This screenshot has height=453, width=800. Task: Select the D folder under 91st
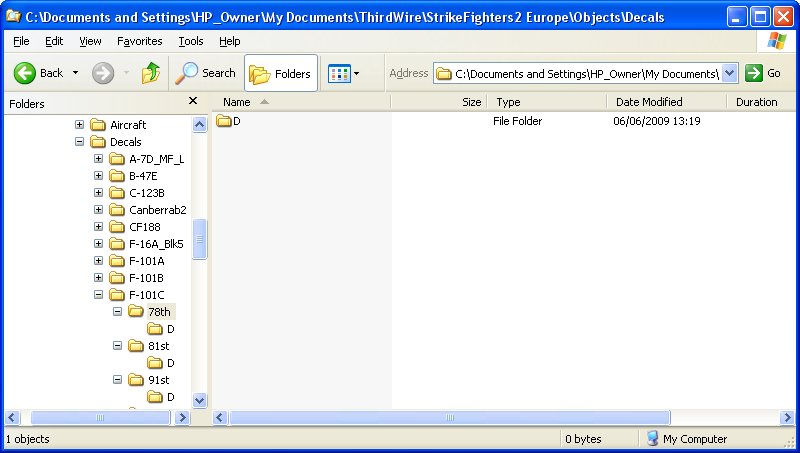[x=161, y=397]
